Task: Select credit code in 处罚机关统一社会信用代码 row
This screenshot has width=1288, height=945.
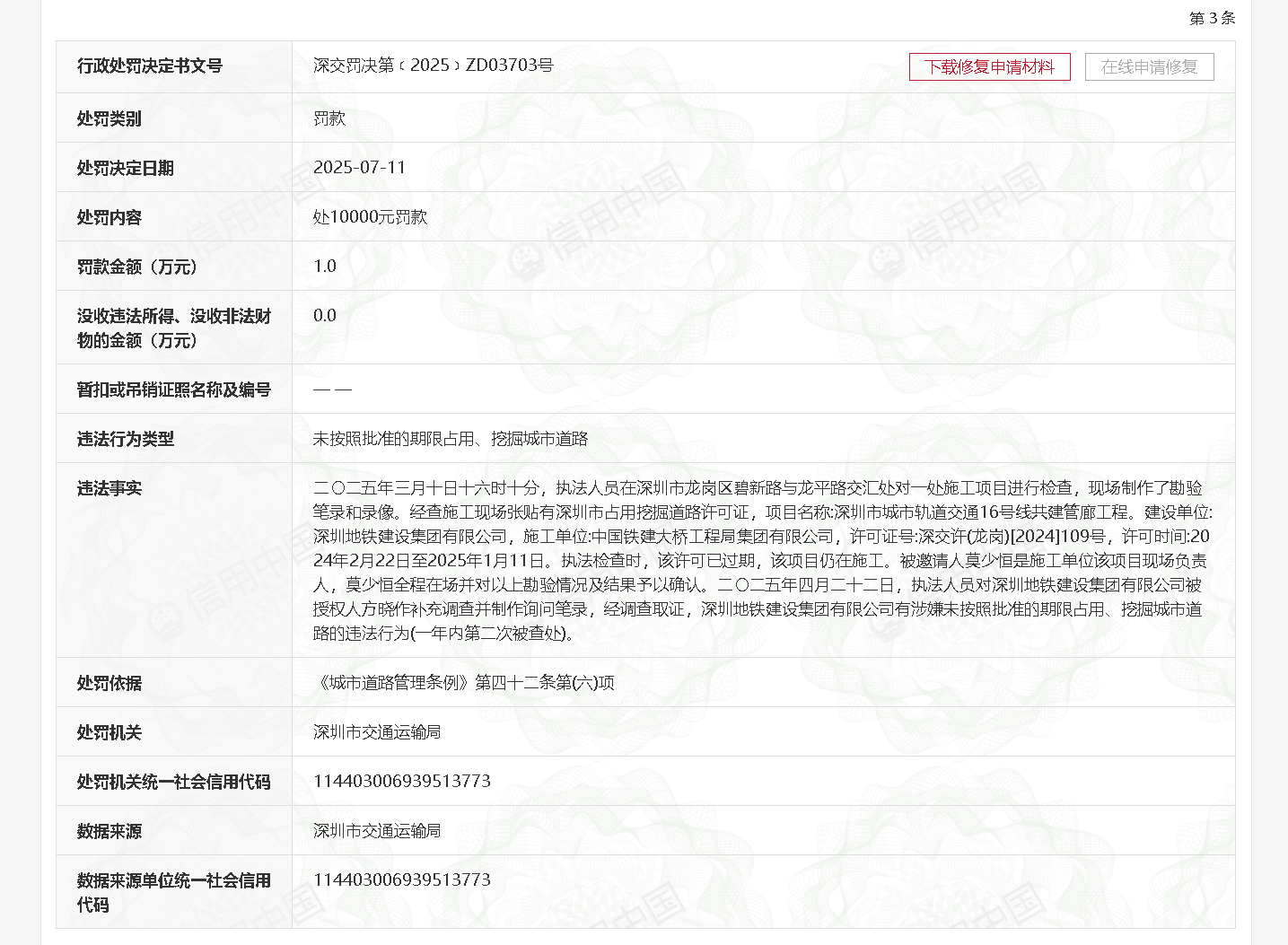Action: point(402,782)
